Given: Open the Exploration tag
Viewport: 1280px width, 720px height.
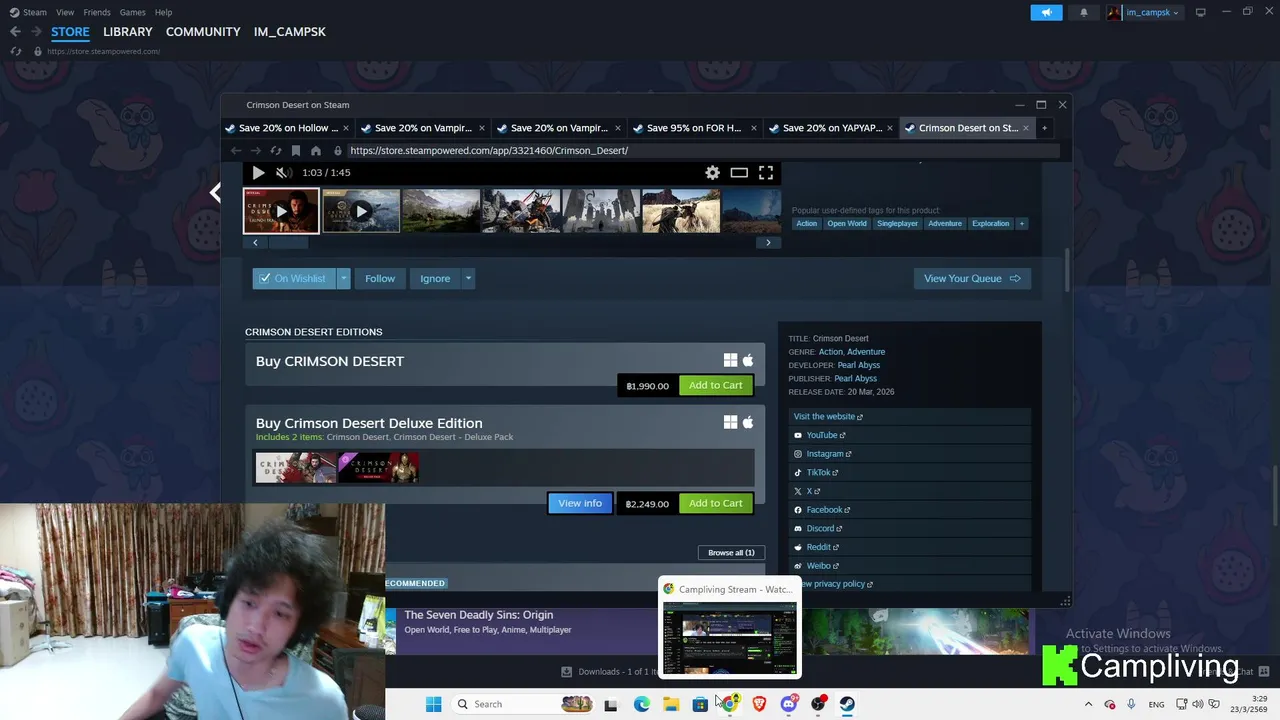Looking at the screenshot, I should pos(991,223).
